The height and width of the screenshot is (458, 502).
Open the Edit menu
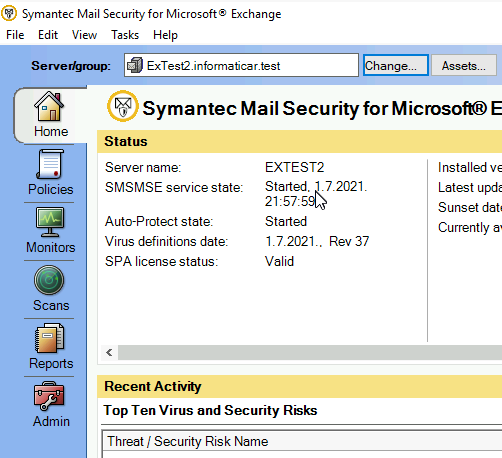(x=48, y=35)
